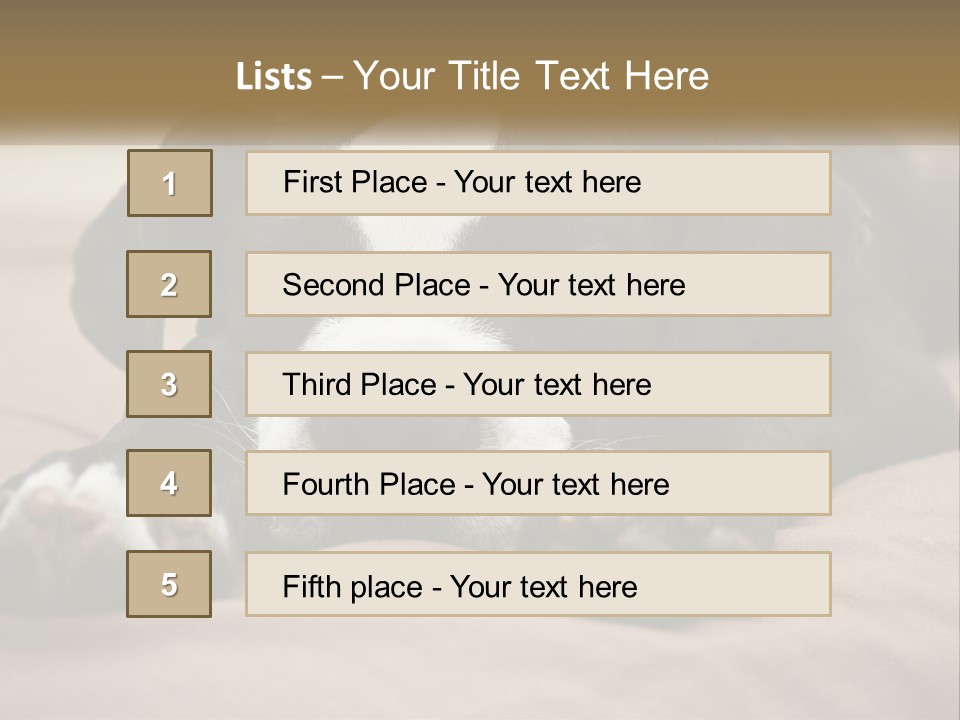Click "Your text here" in Fifth place row

click(543, 586)
